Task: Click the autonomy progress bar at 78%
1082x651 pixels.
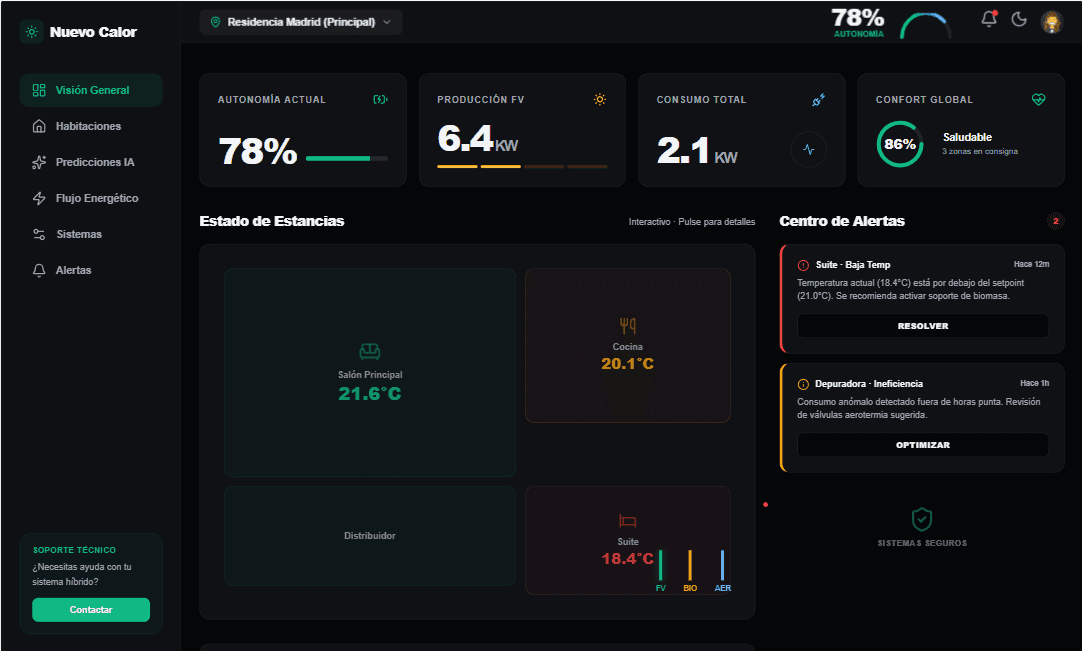Action: (x=346, y=159)
